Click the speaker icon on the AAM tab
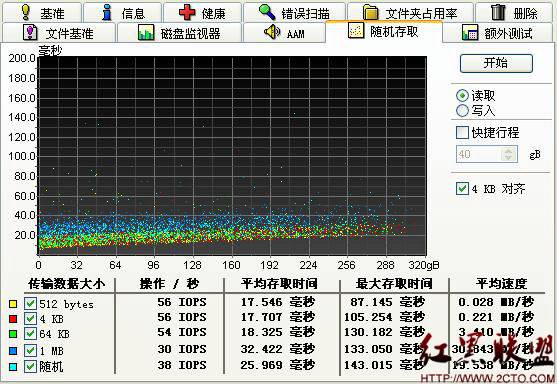 pos(272,32)
